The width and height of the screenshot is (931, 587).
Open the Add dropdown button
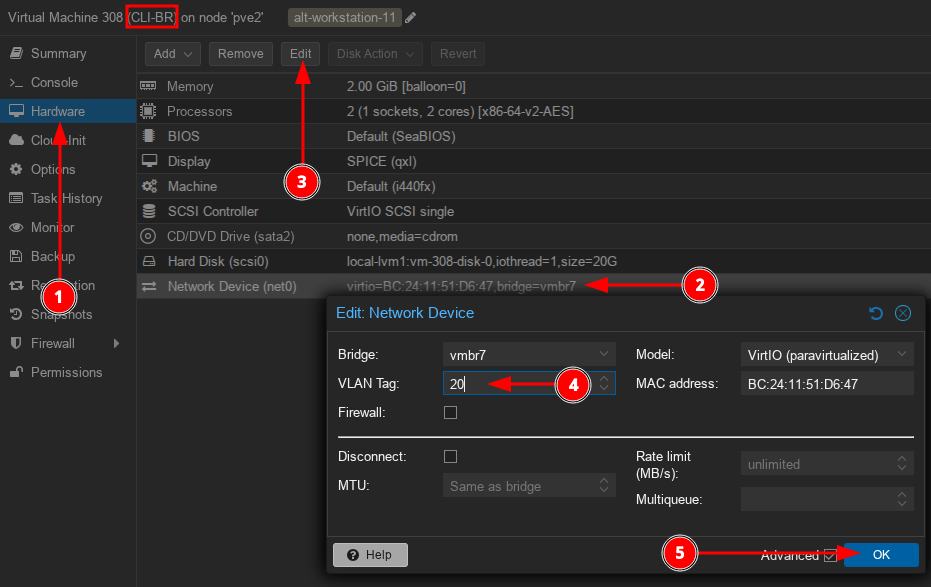(173, 54)
